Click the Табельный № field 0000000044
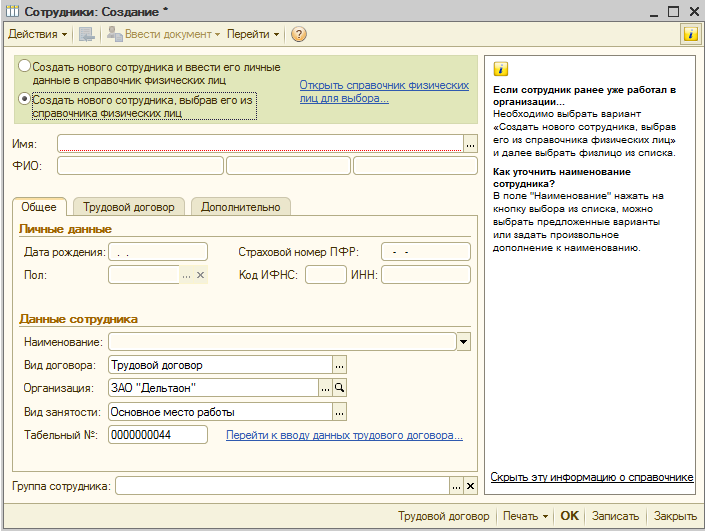Screen dimensions: 705x531 158,435
